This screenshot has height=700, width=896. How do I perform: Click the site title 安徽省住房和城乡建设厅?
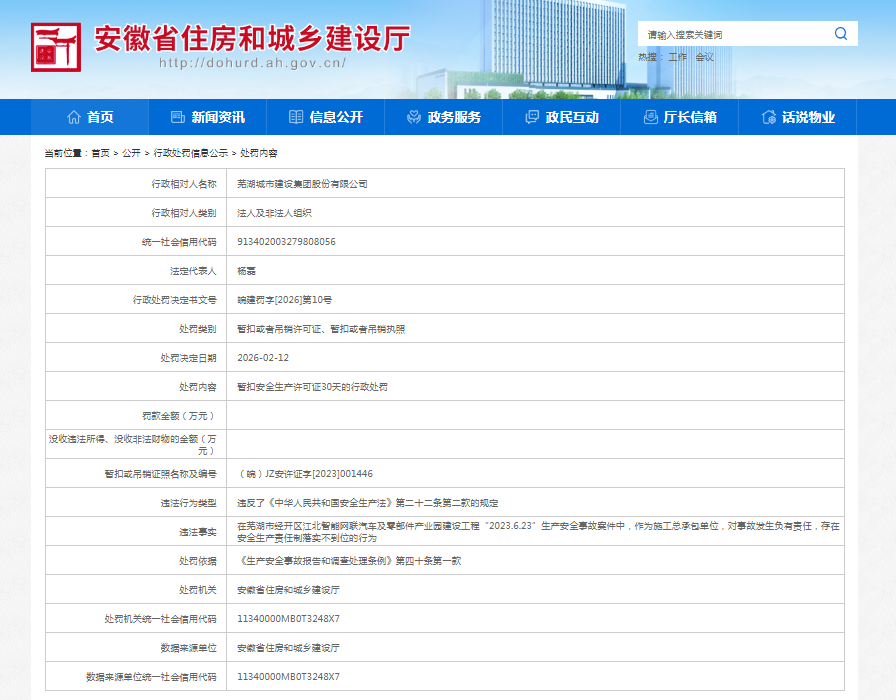coord(252,37)
